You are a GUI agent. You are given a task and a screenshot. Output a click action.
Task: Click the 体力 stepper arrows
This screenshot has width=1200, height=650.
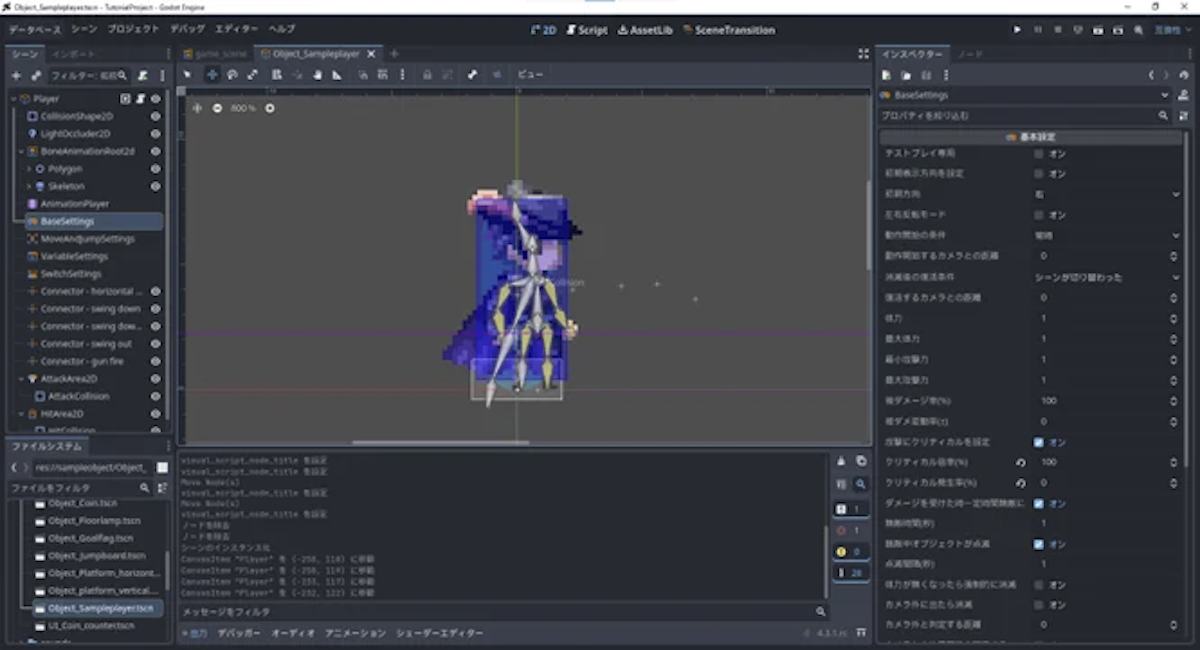click(1174, 318)
